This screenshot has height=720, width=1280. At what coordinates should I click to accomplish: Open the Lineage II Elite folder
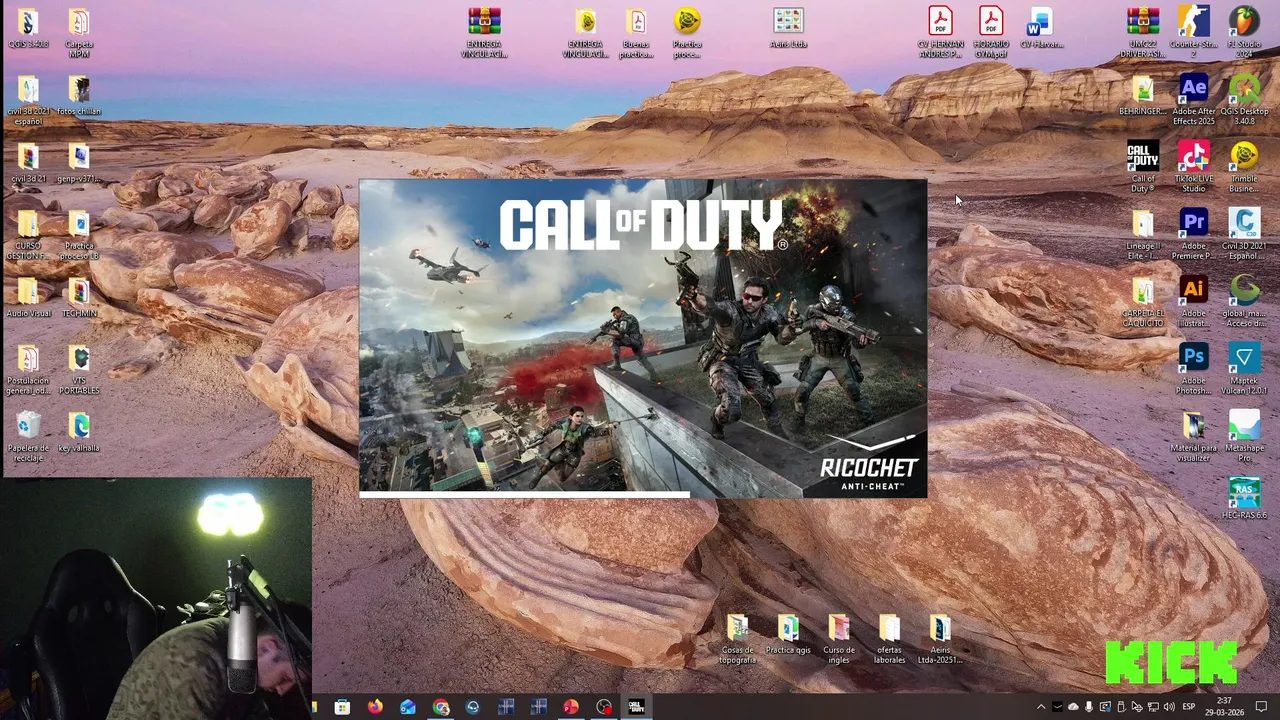[1143, 235]
